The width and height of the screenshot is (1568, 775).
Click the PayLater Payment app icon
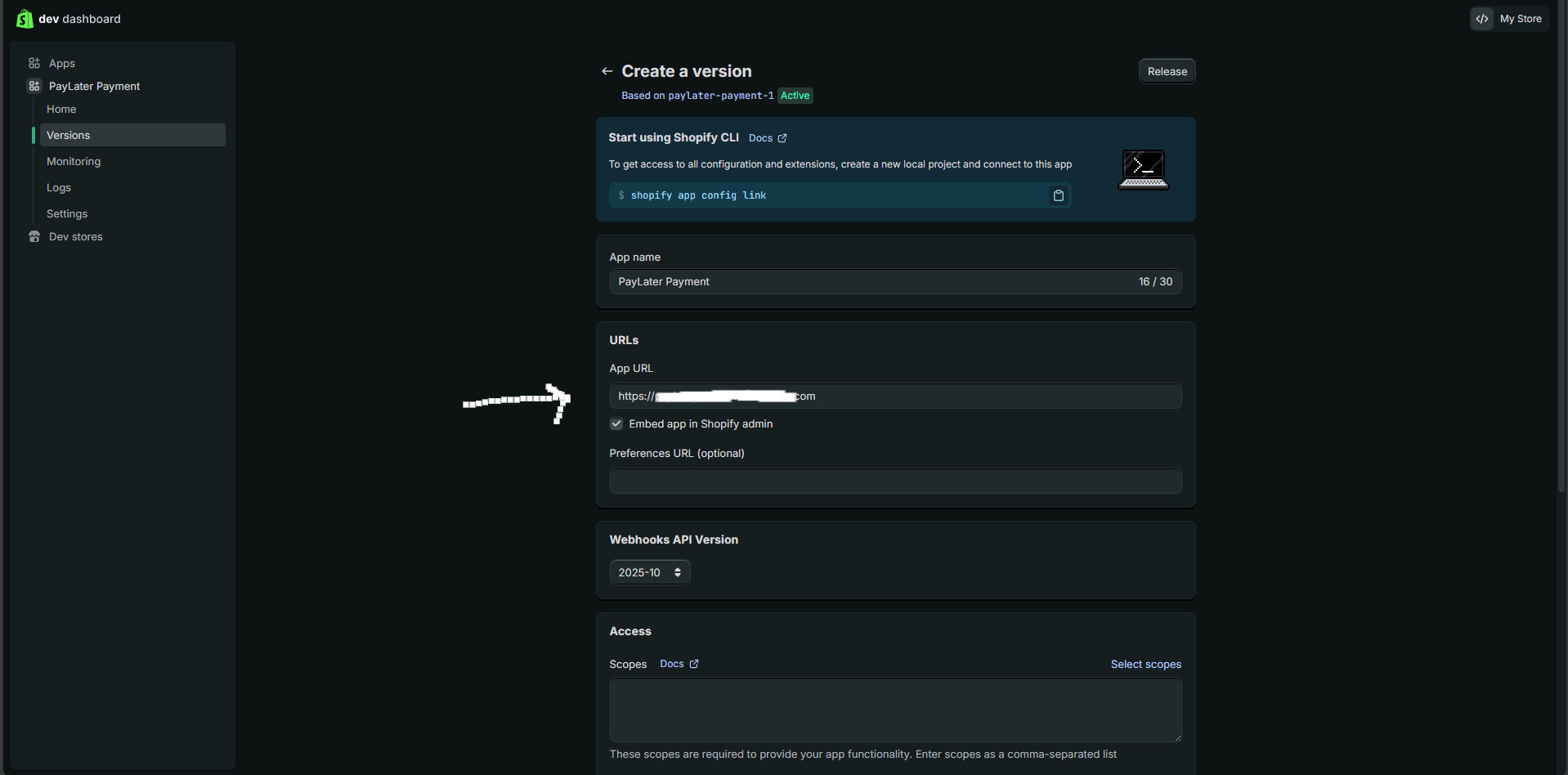(x=34, y=86)
